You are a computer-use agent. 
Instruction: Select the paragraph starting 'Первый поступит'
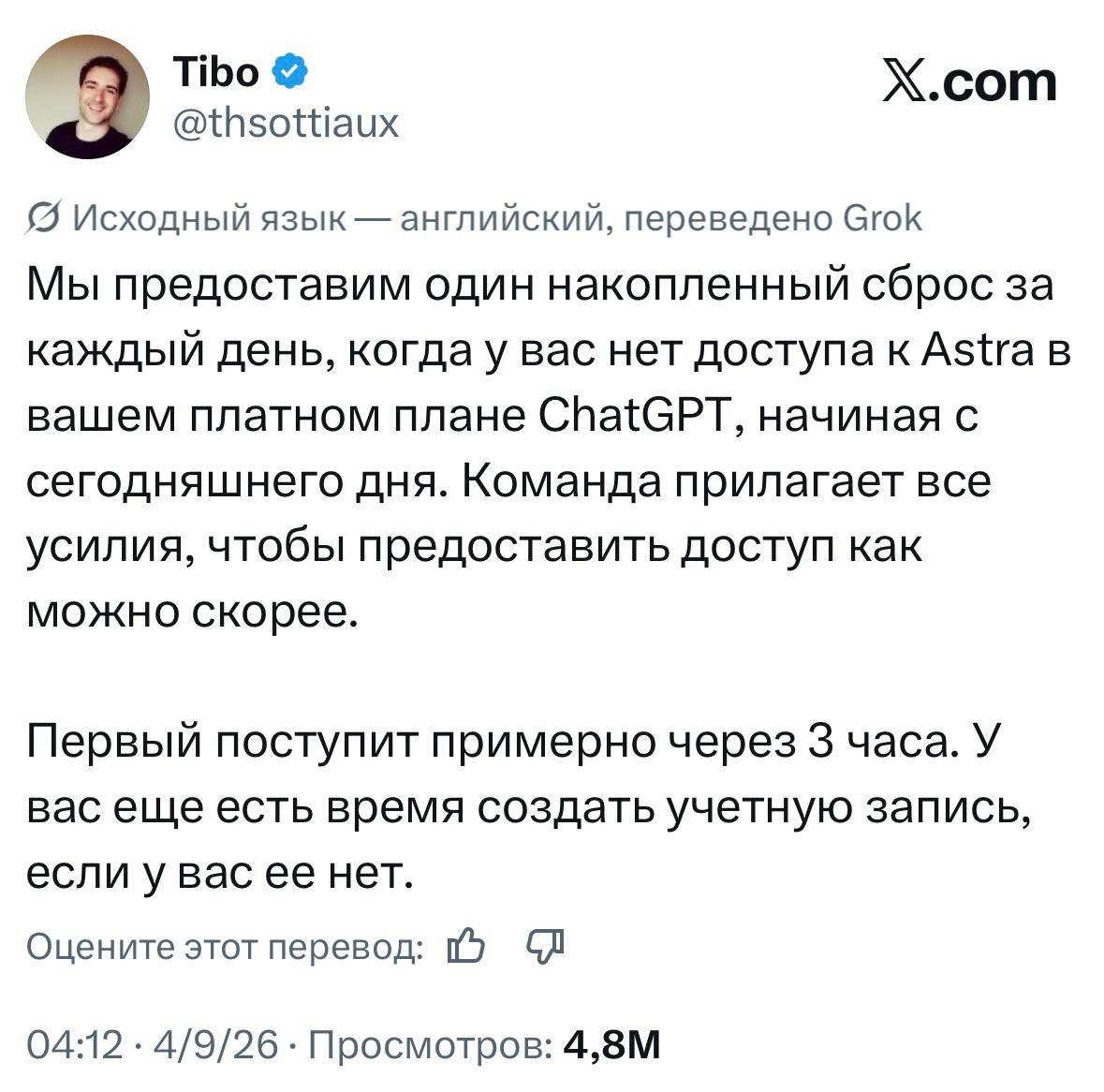529,807
